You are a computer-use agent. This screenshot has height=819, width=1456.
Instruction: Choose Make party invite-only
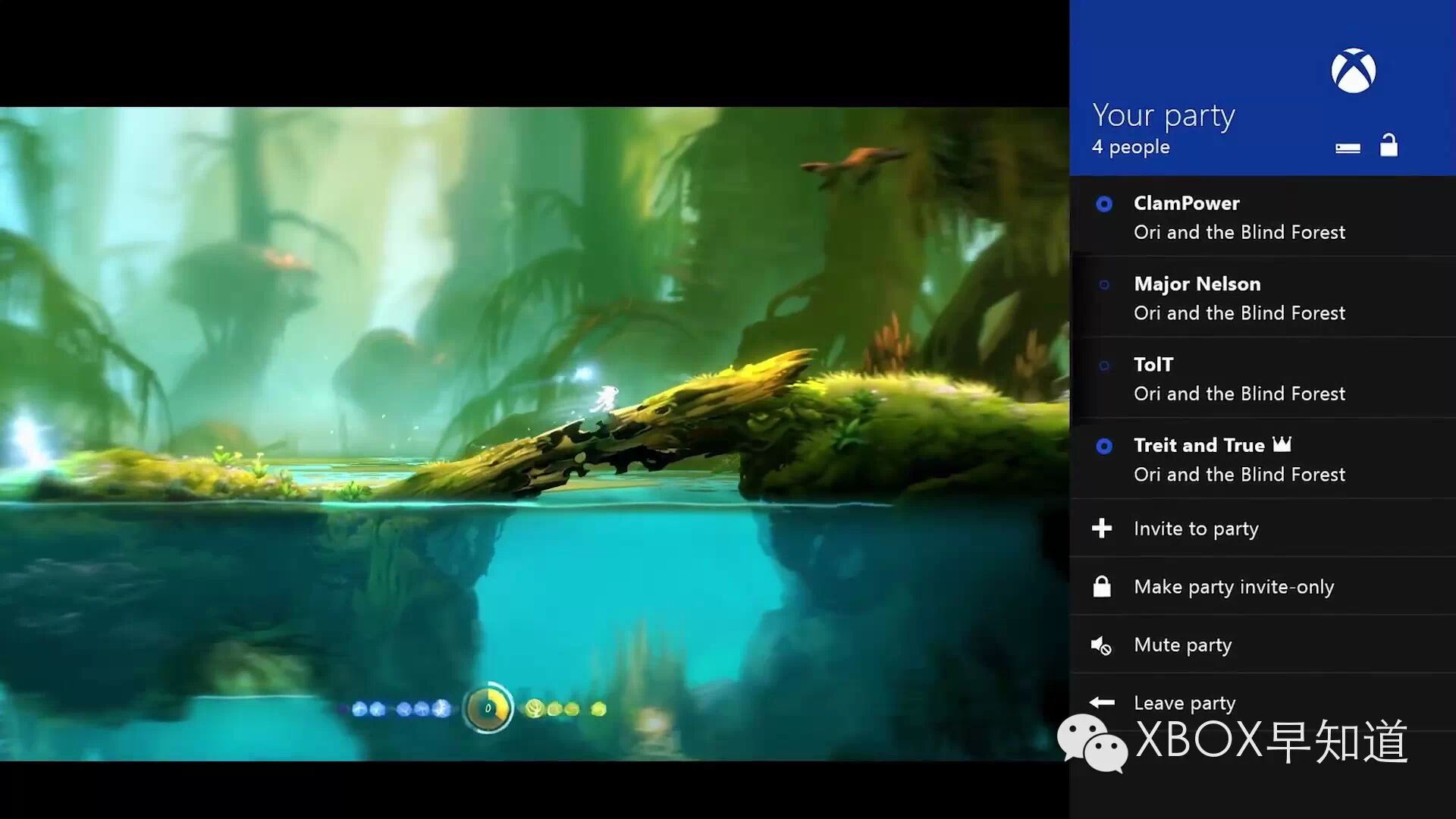pyautogui.click(x=1234, y=587)
